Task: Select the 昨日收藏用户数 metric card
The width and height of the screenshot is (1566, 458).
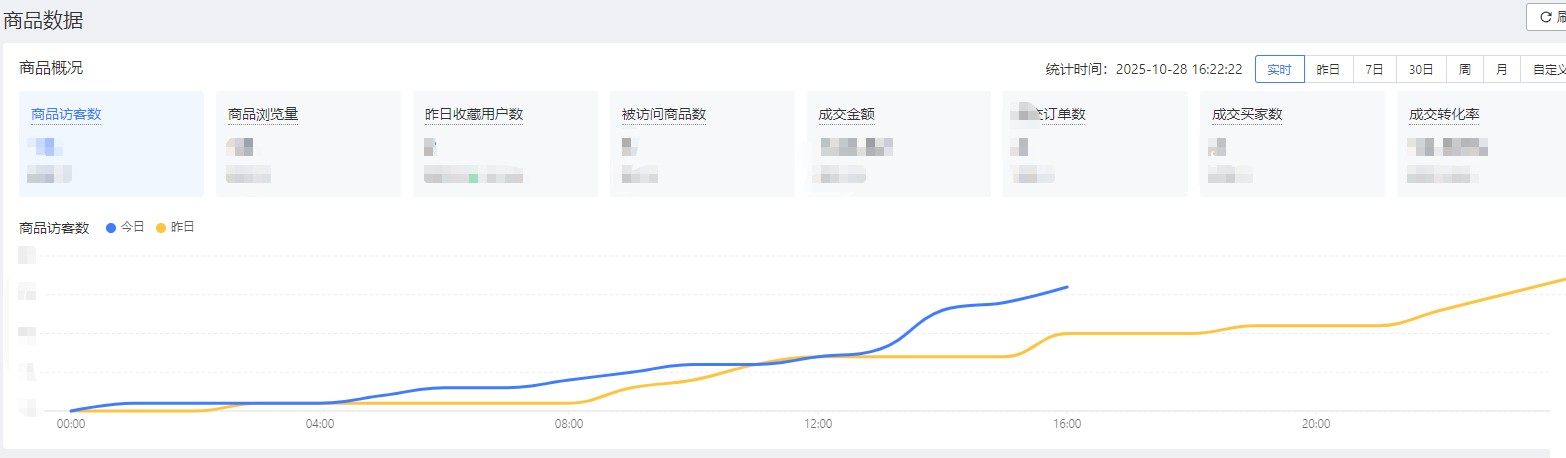Action: [505, 144]
